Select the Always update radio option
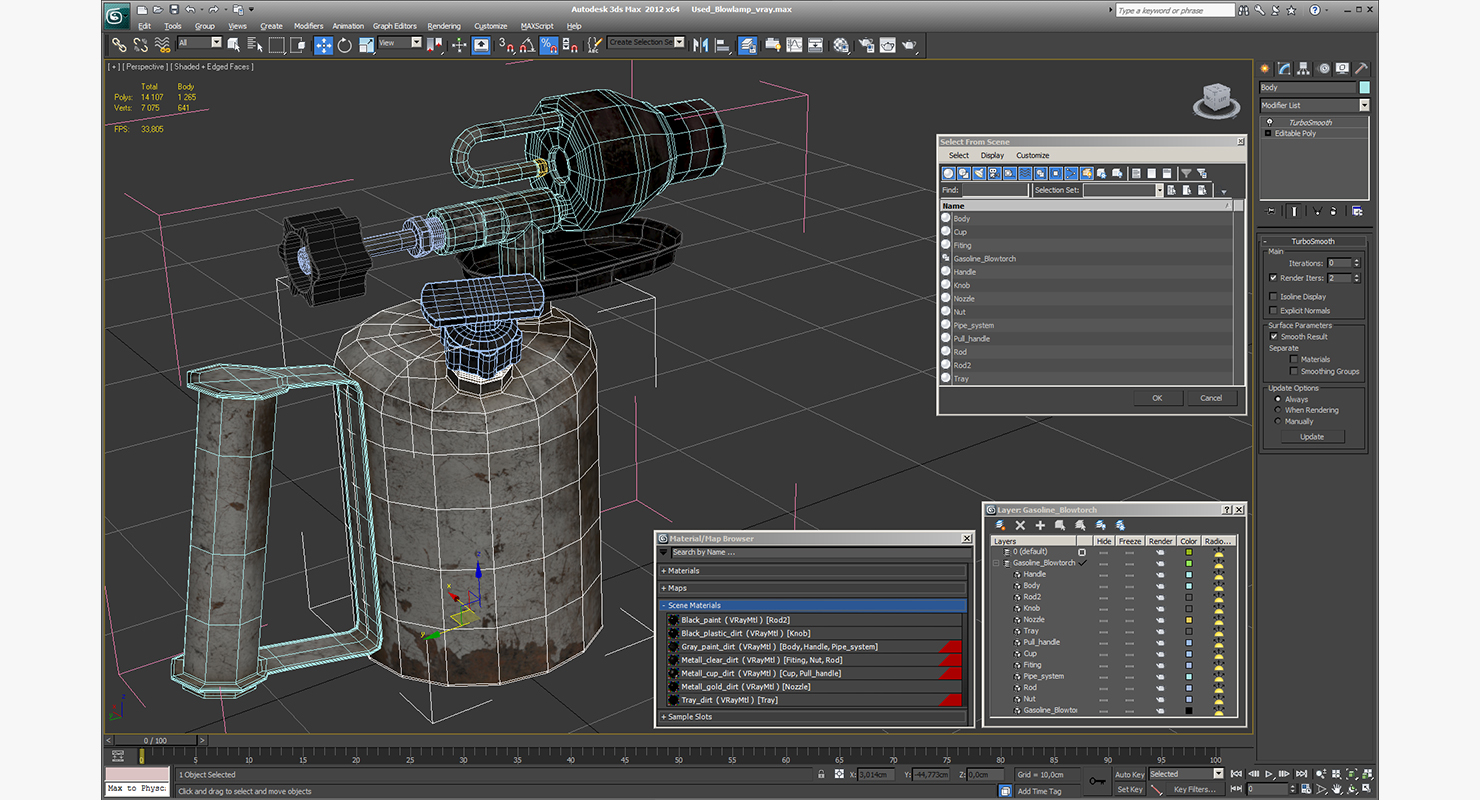The height and width of the screenshot is (800, 1480). [1277, 399]
